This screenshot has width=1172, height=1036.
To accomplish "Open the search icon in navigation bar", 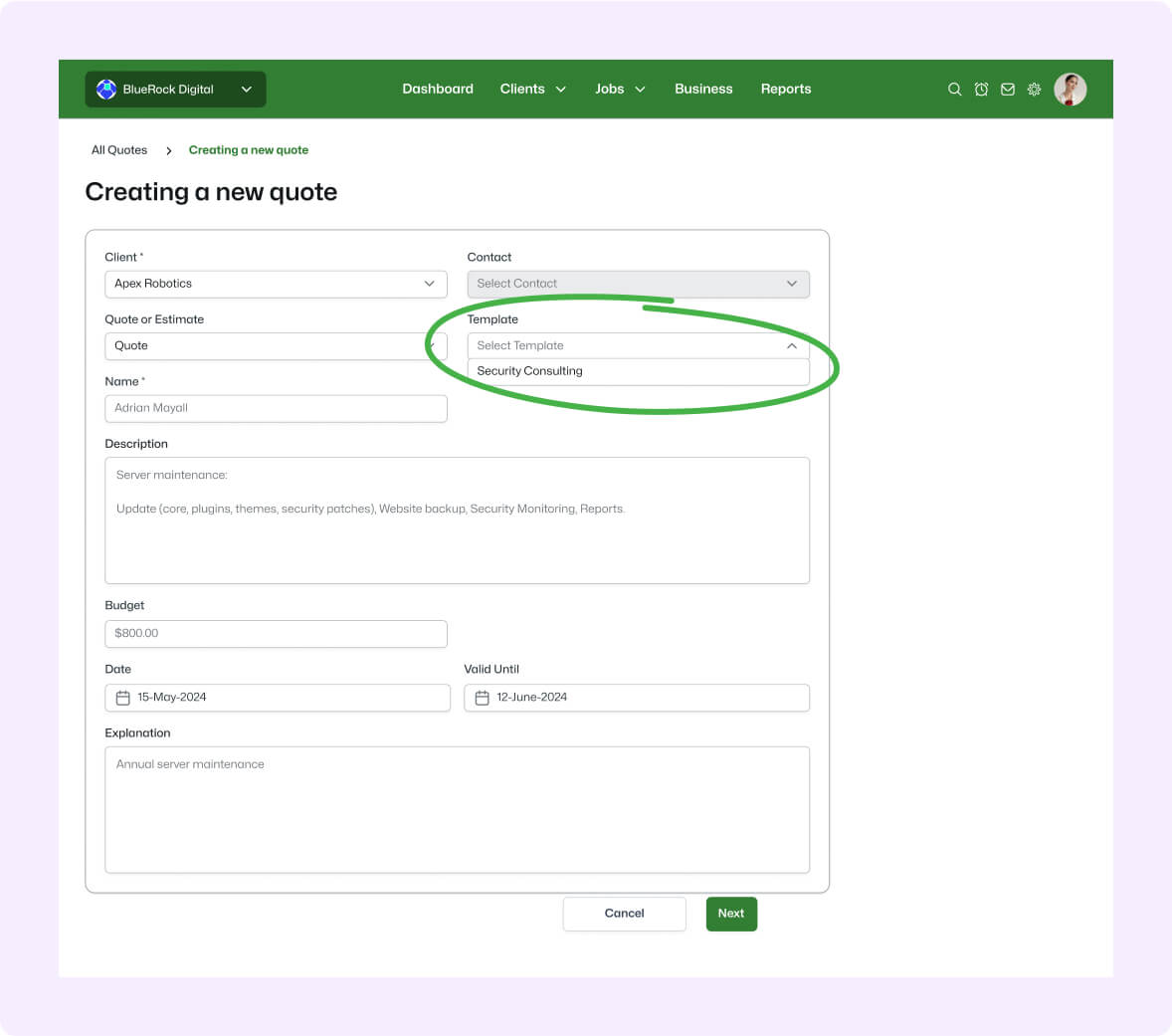I will click(954, 89).
